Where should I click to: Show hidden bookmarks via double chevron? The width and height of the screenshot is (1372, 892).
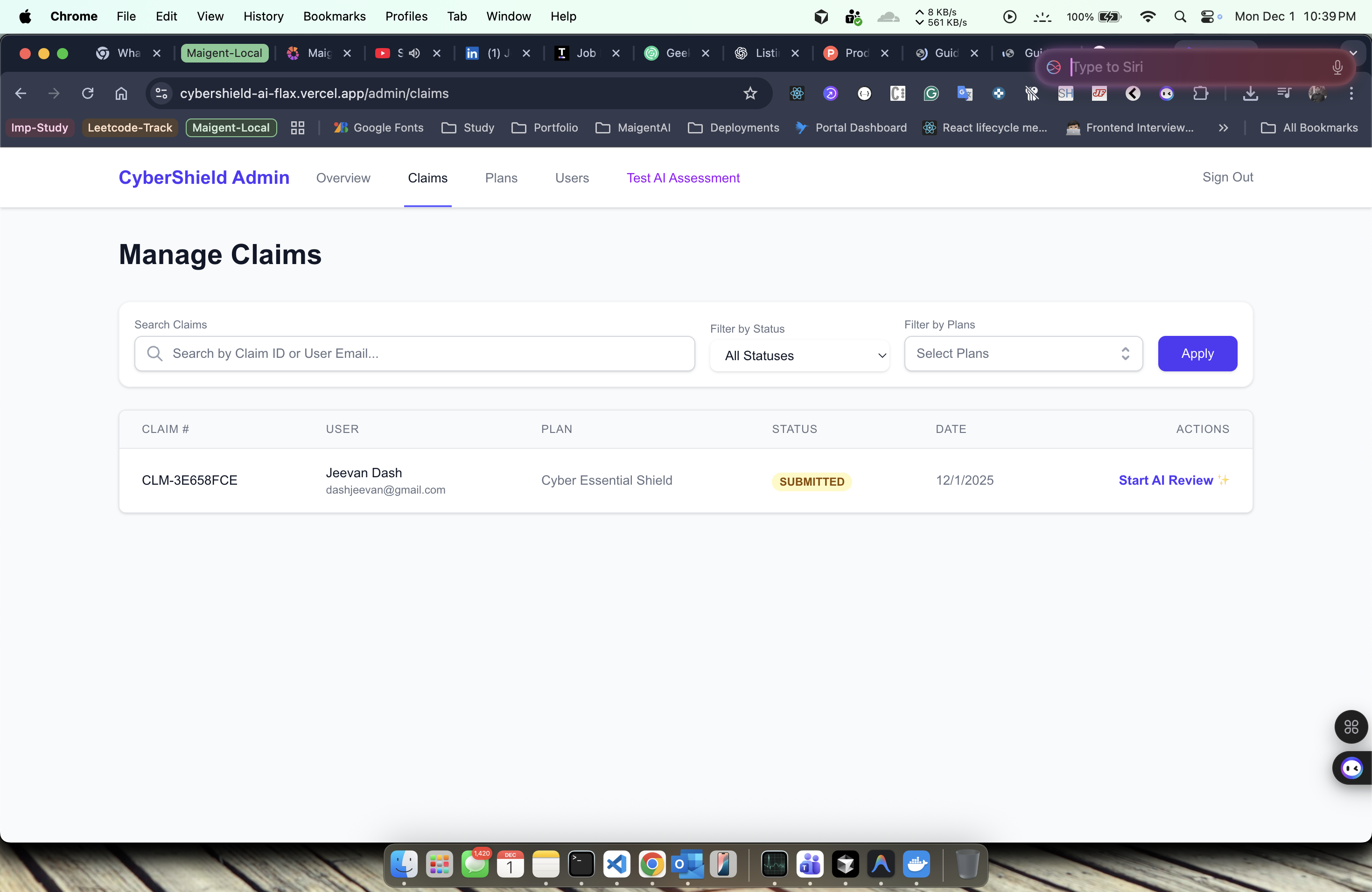pyautogui.click(x=1223, y=128)
